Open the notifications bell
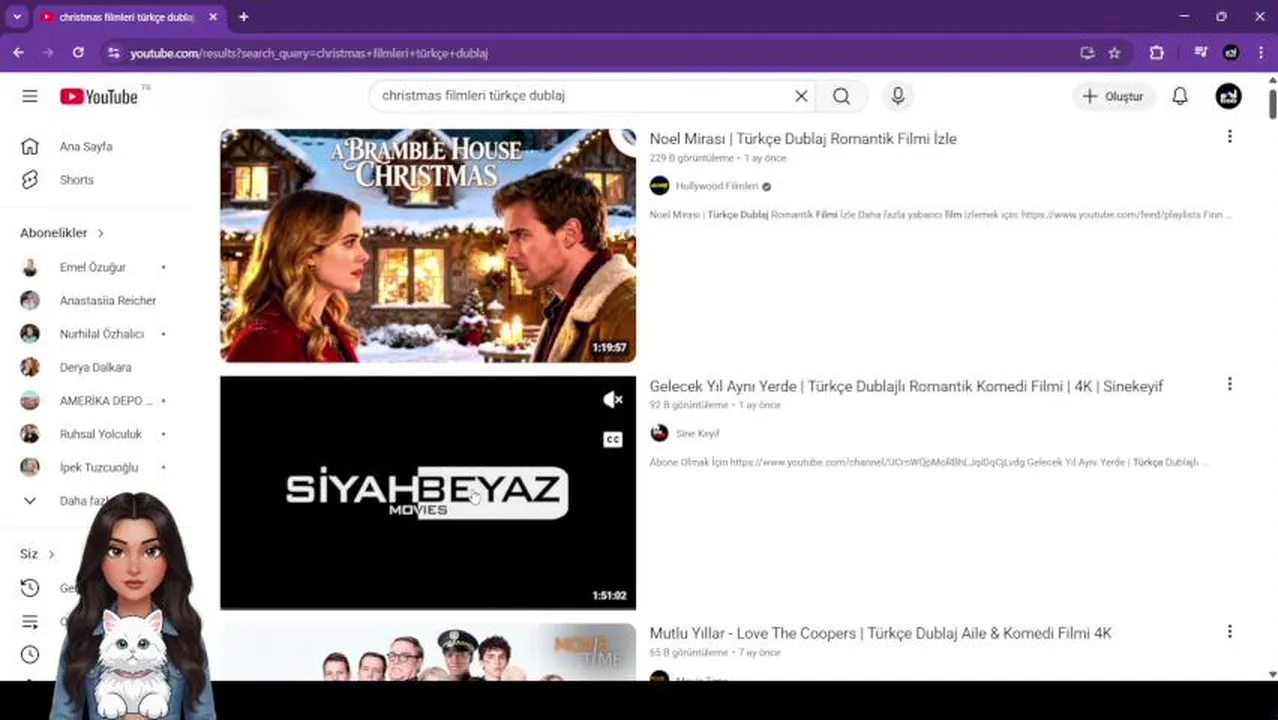The image size is (1278, 720). [x=1180, y=96]
